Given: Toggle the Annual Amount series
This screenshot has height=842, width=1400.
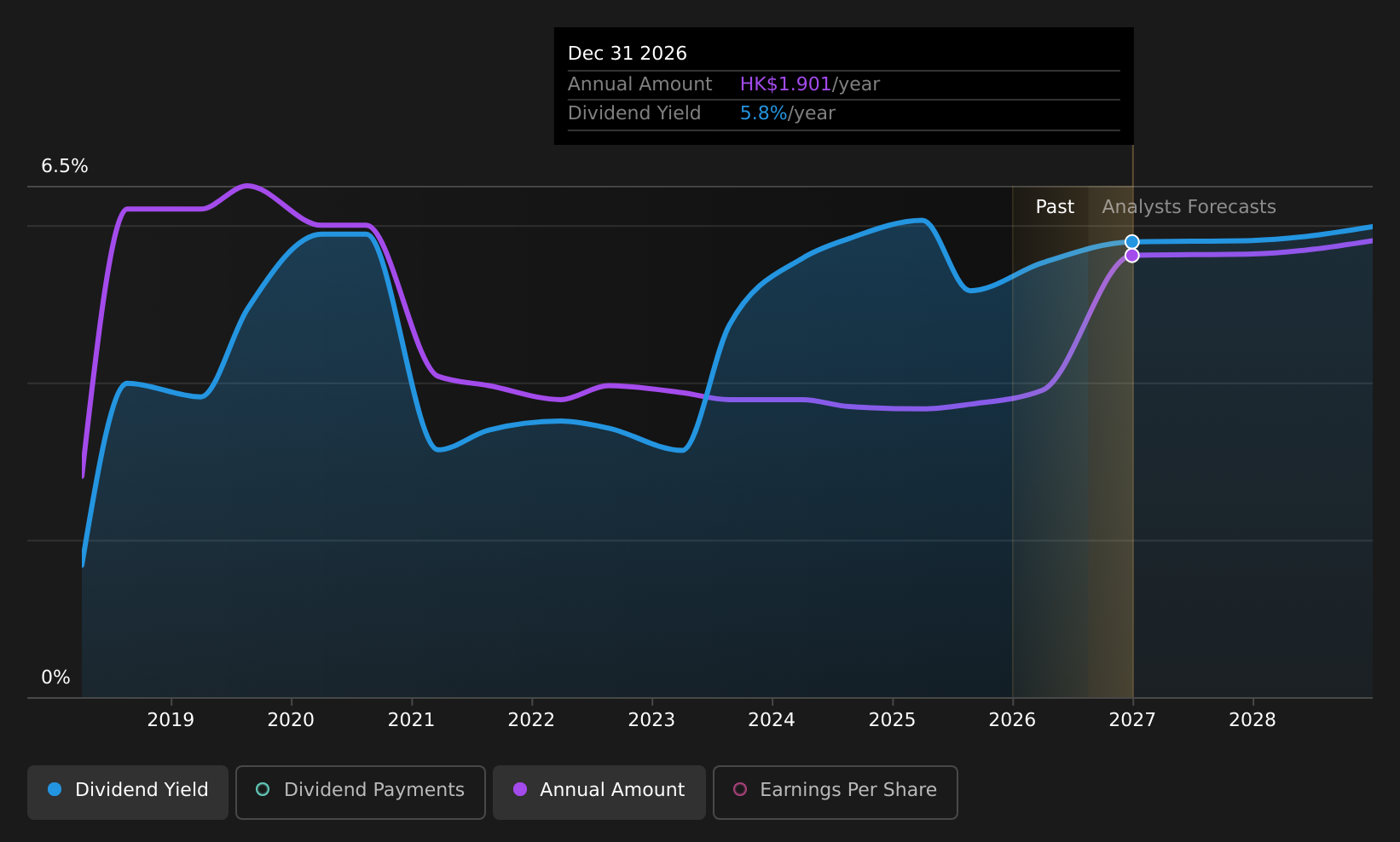Looking at the screenshot, I should coord(599,793).
